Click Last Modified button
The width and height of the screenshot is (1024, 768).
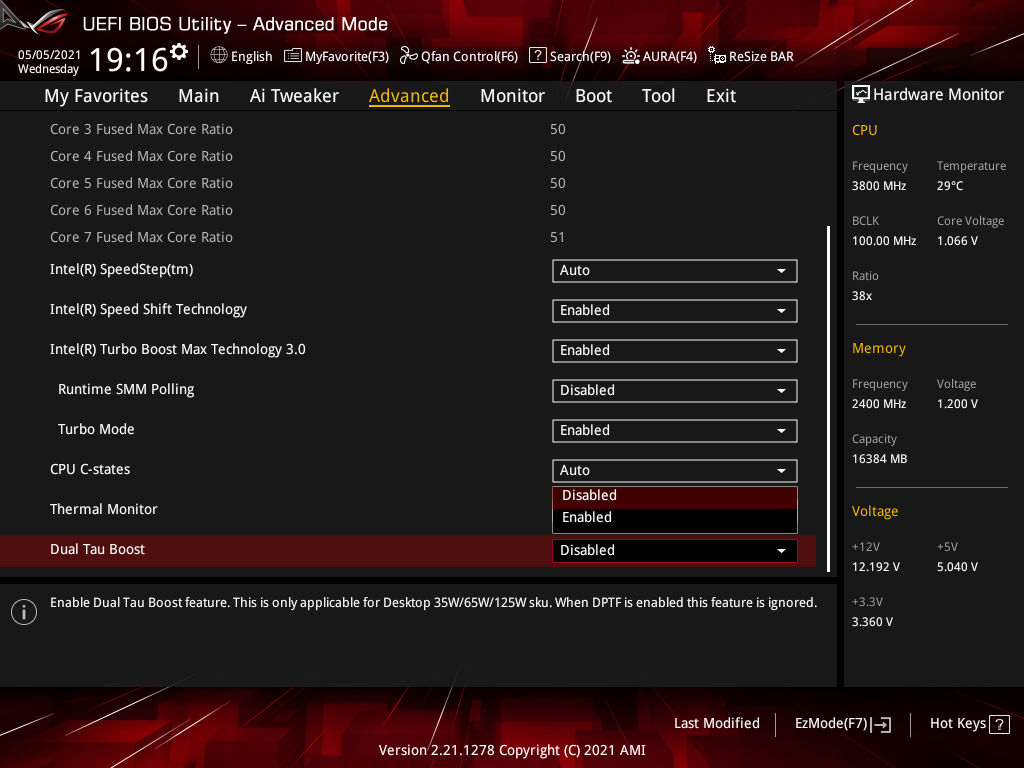coord(717,724)
